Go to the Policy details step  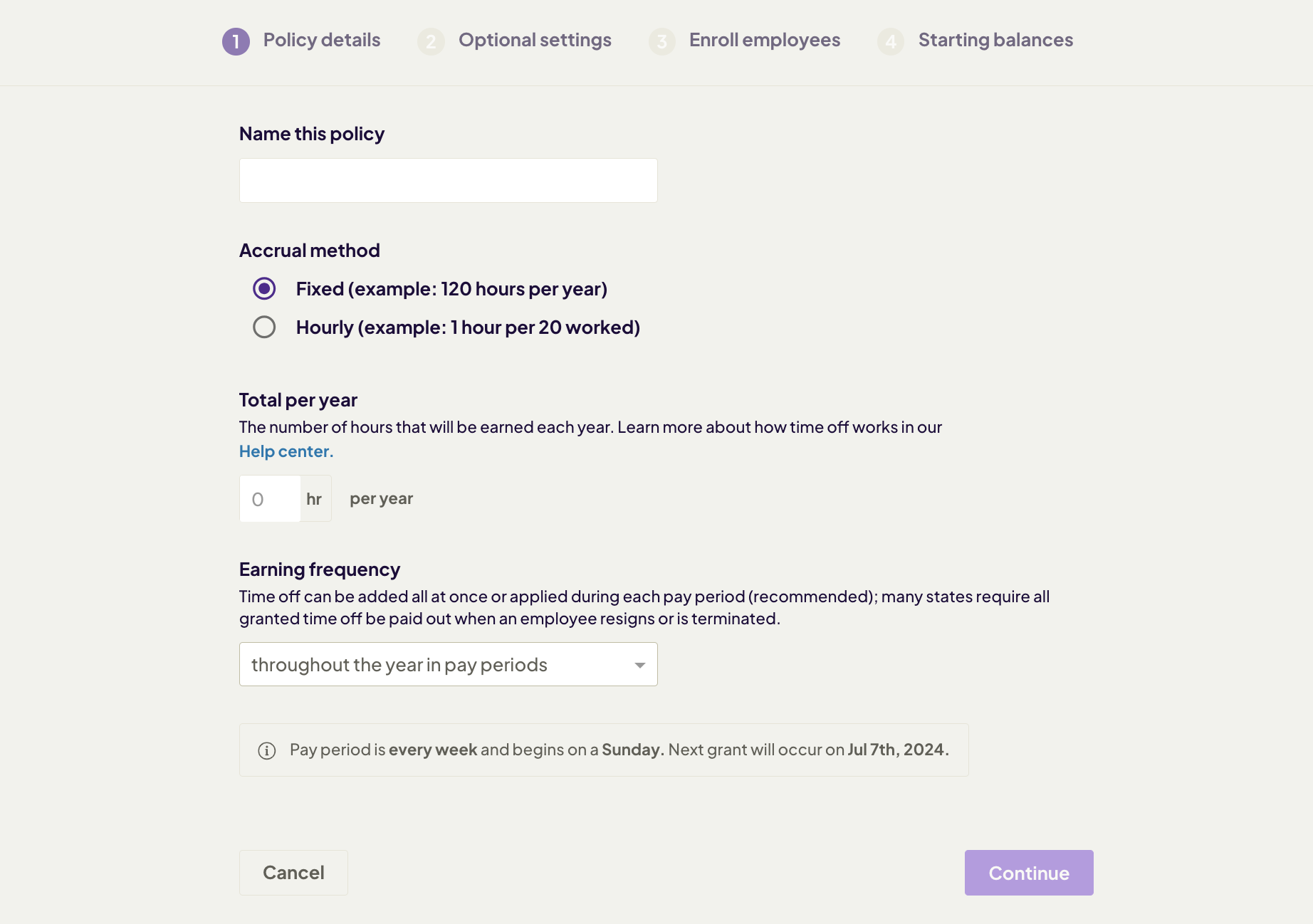pyautogui.click(x=322, y=40)
